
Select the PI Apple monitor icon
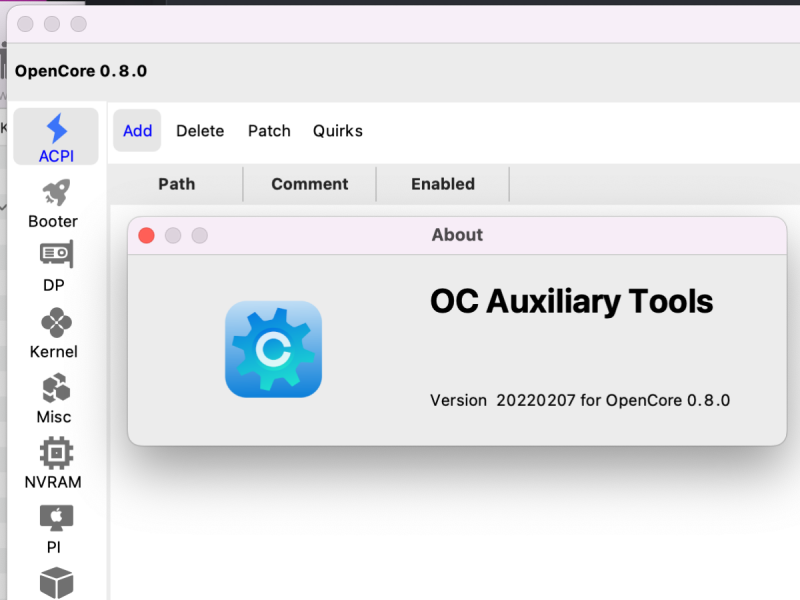coord(56,518)
